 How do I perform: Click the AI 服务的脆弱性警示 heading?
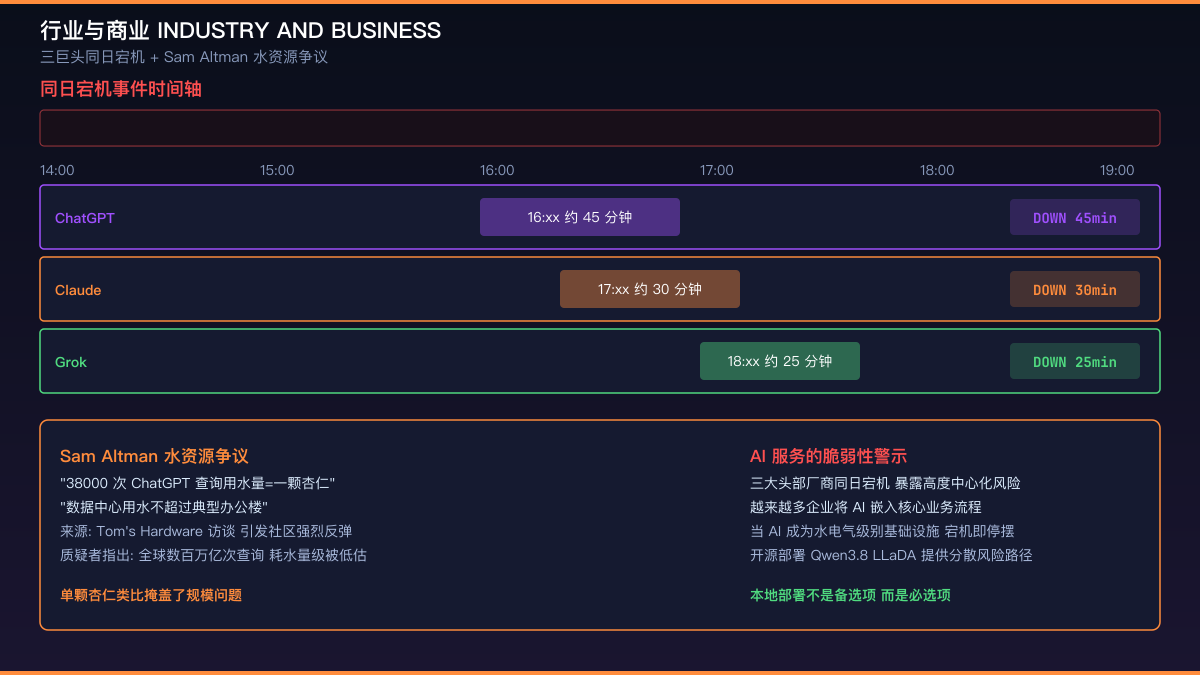(x=828, y=456)
